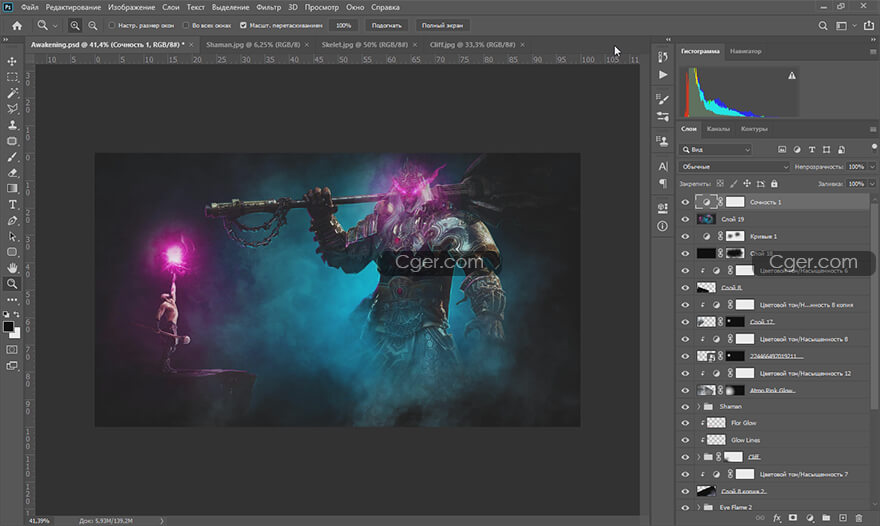Select the Path Selection arrow tool
880x526 pixels.
point(12,236)
